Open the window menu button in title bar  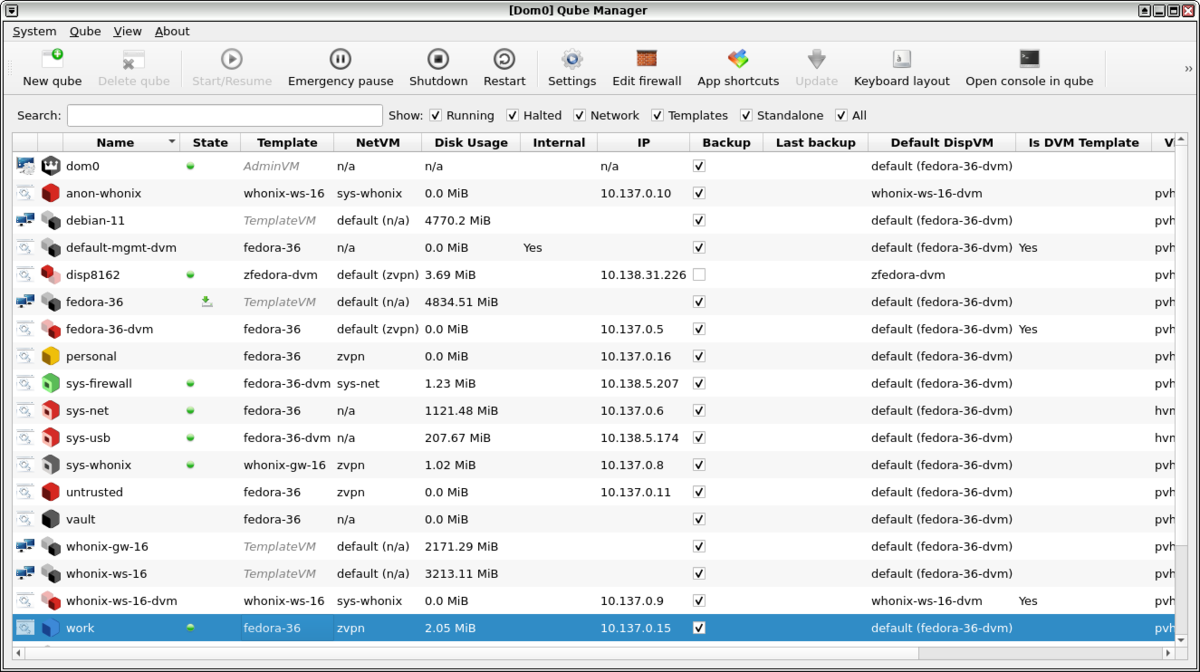[11, 10]
